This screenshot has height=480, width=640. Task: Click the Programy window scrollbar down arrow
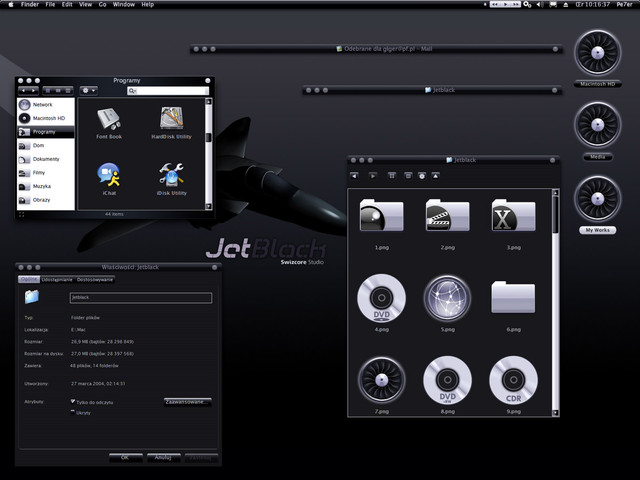[x=209, y=206]
